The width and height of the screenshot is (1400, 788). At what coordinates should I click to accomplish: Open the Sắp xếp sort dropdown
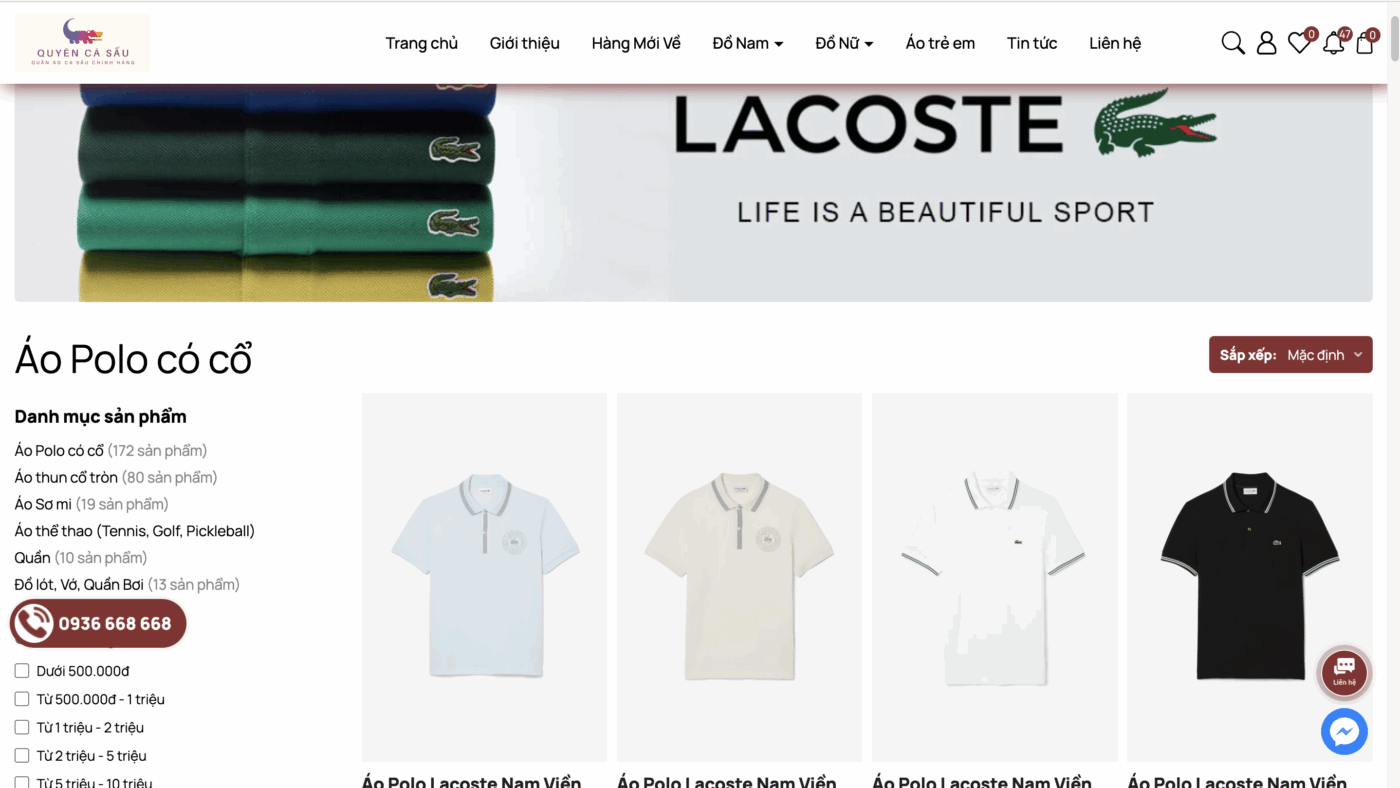click(1290, 355)
